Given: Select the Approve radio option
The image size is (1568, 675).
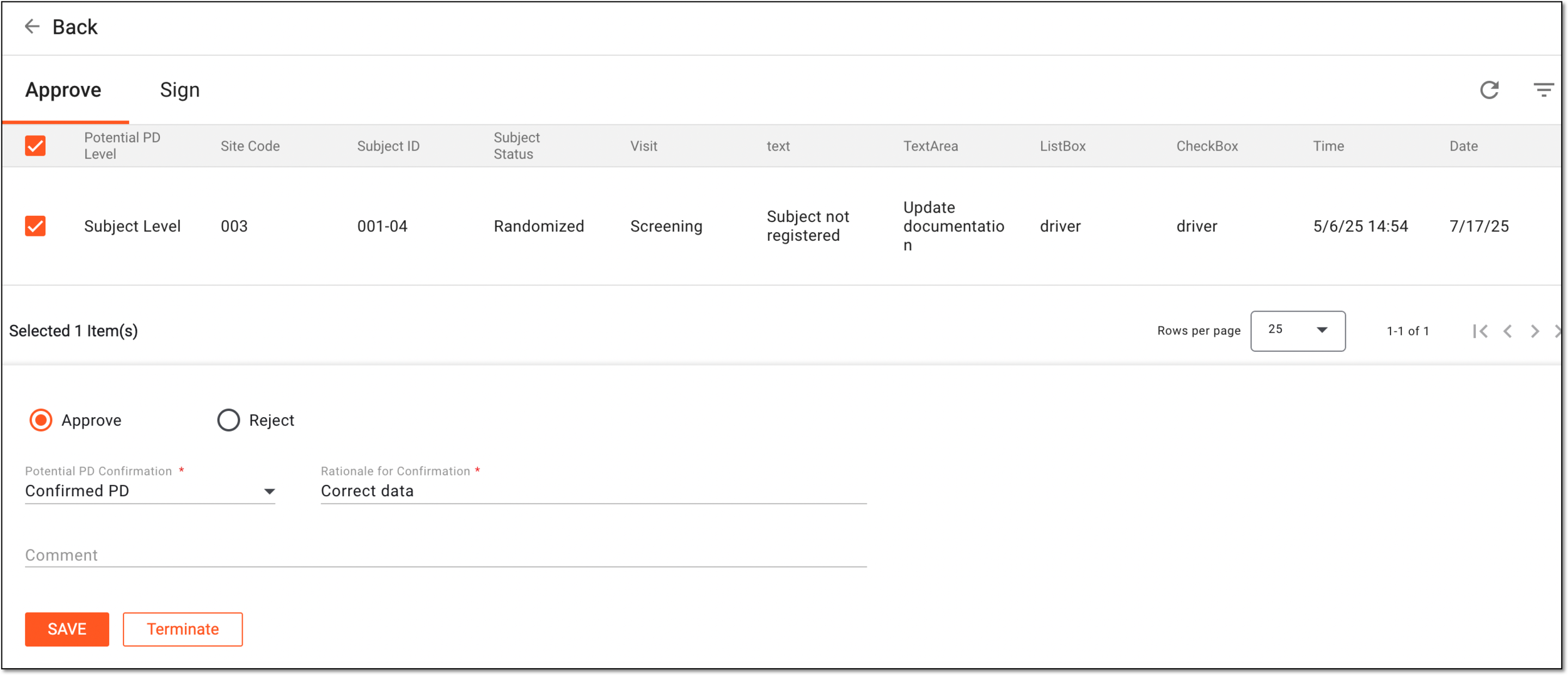Looking at the screenshot, I should tap(41, 420).
